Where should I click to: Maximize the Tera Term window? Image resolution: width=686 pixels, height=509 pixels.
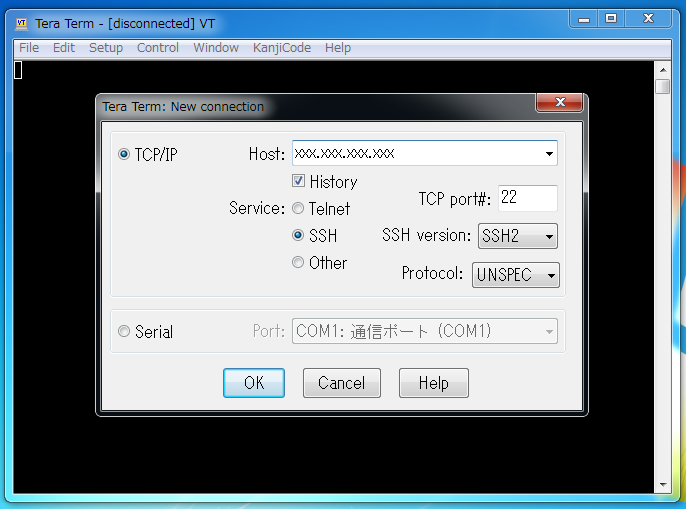pyautogui.click(x=611, y=19)
